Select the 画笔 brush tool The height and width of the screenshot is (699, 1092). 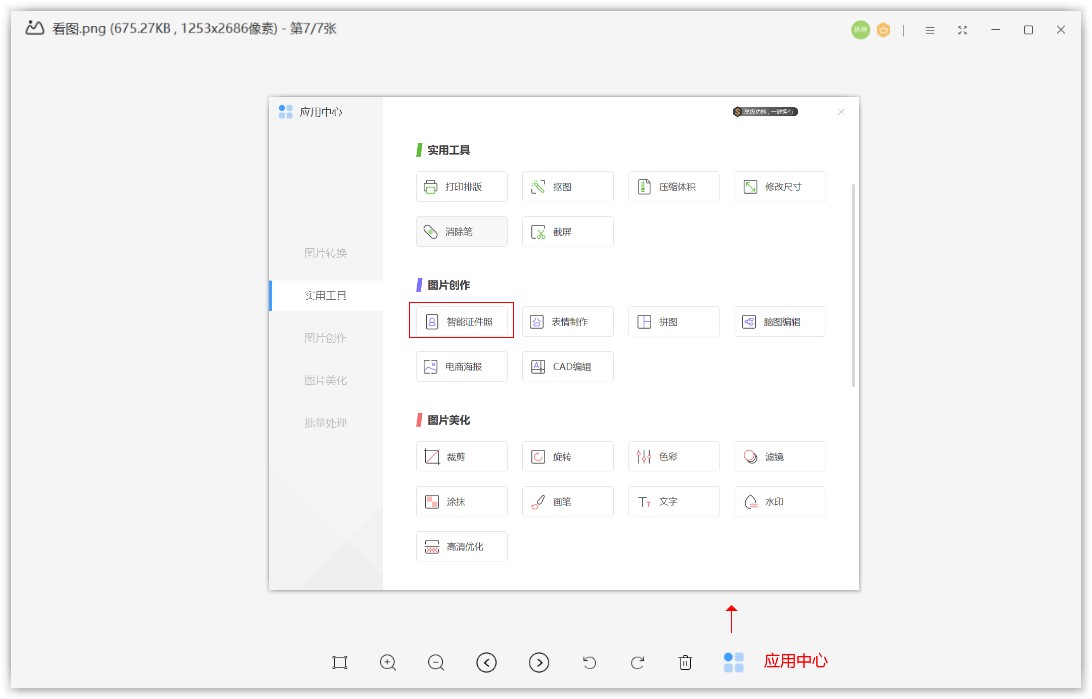tap(568, 501)
